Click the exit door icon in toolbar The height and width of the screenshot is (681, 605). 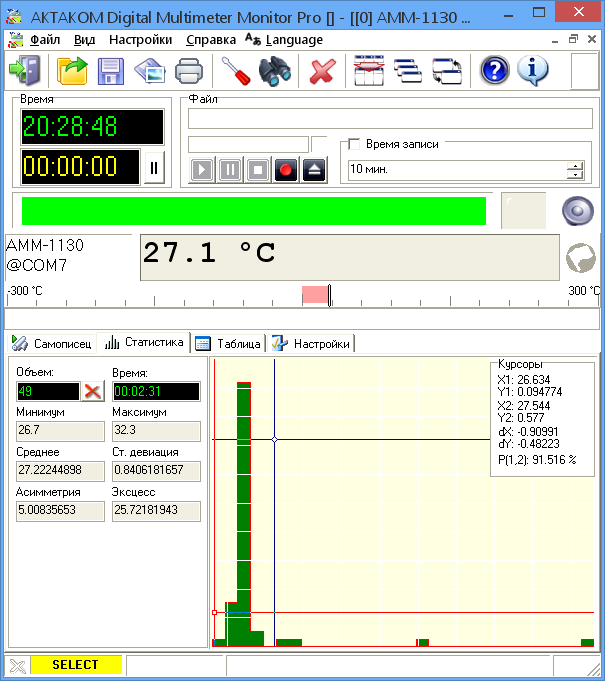(25, 70)
